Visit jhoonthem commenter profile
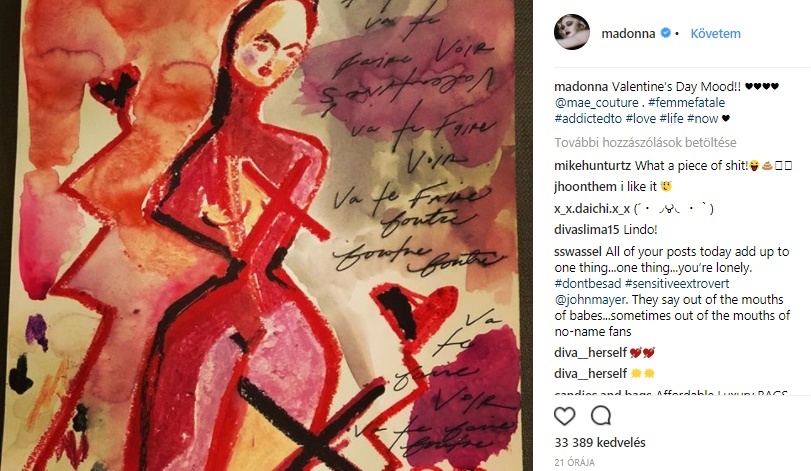811x471 pixels. (x=585, y=187)
